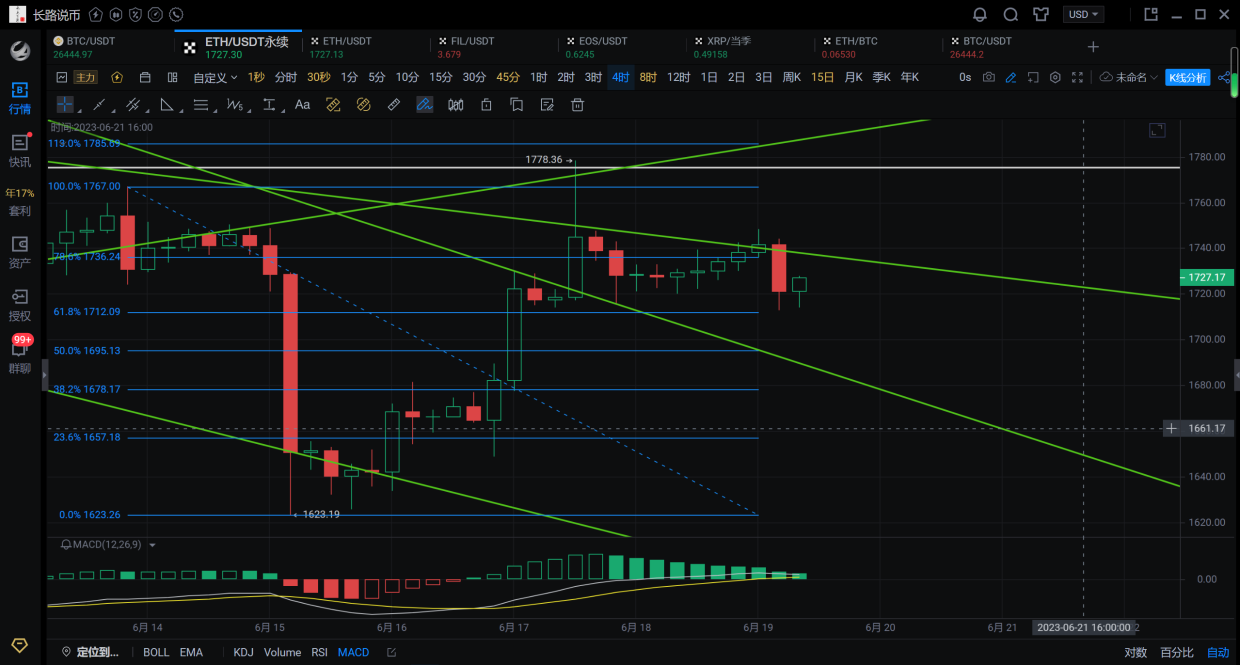
Task: Expand the USD currency selector
Action: pos(1084,14)
